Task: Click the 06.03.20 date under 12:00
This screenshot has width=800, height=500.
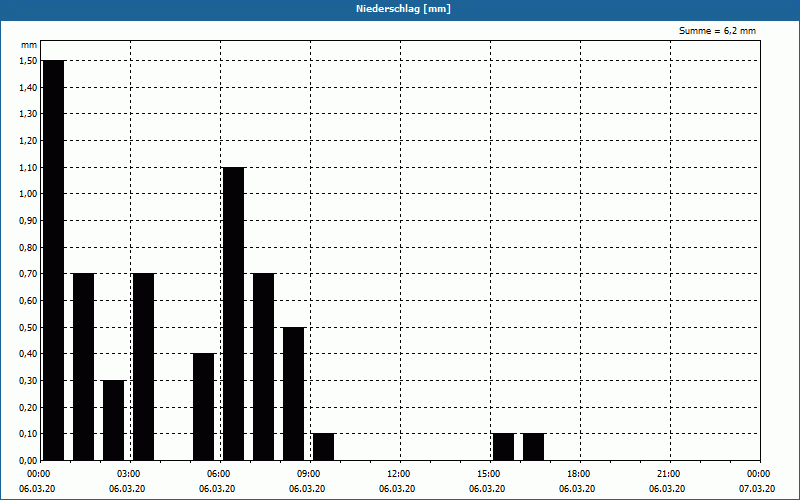Action: click(x=397, y=489)
